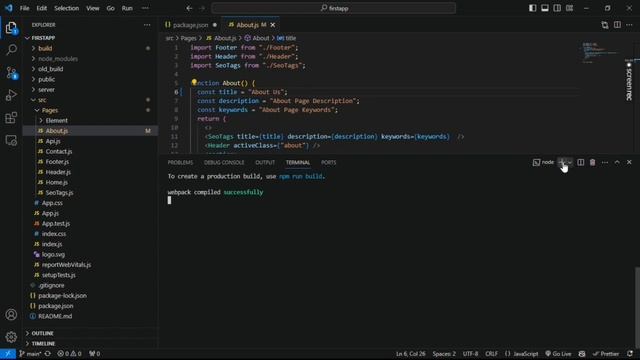The height and width of the screenshot is (360, 640).
Task: Open the View menu
Action: [93, 8]
